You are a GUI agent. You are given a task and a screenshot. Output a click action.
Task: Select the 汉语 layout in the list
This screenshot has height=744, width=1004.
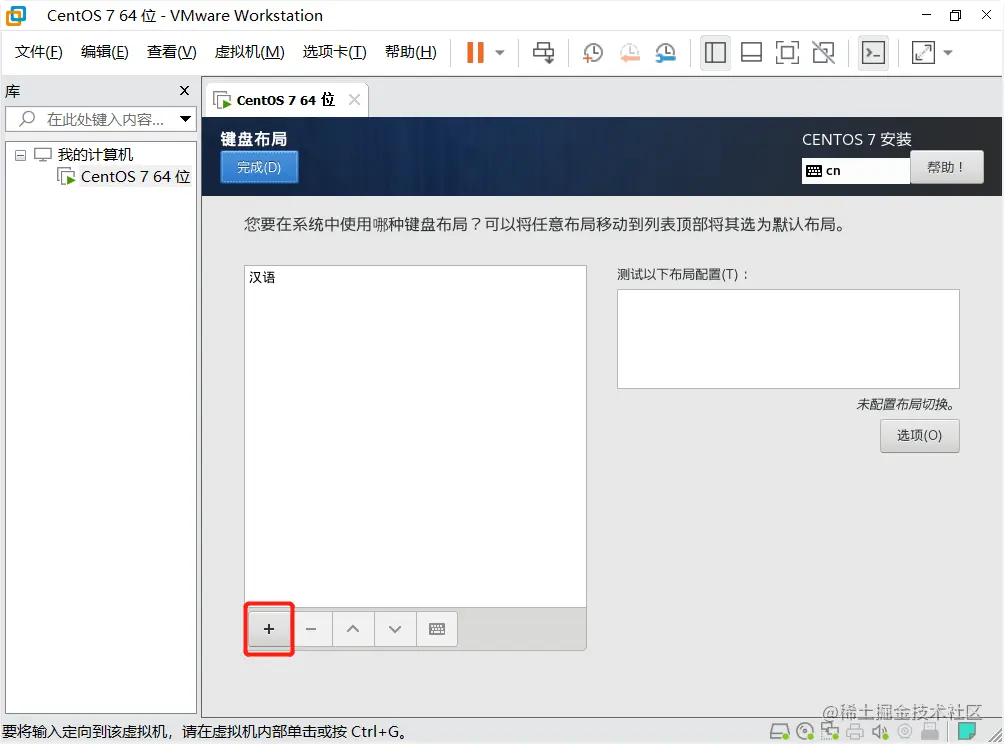(x=415, y=277)
